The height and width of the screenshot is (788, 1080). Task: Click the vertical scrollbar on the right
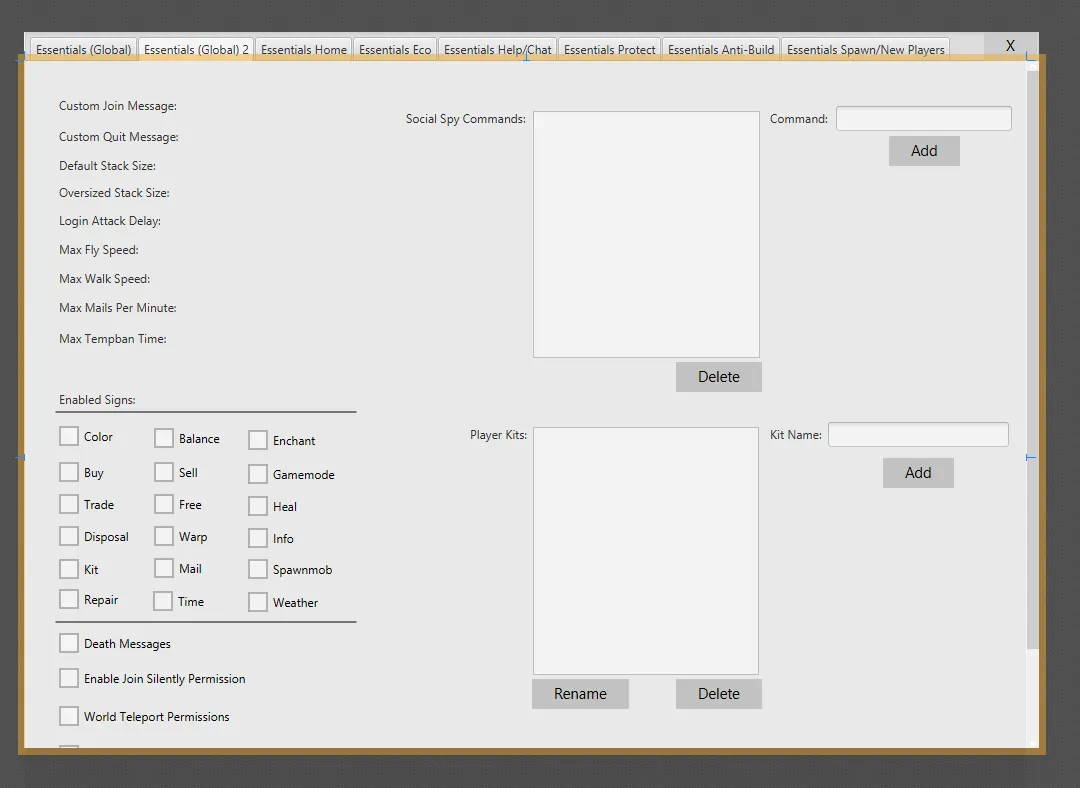point(1032,358)
